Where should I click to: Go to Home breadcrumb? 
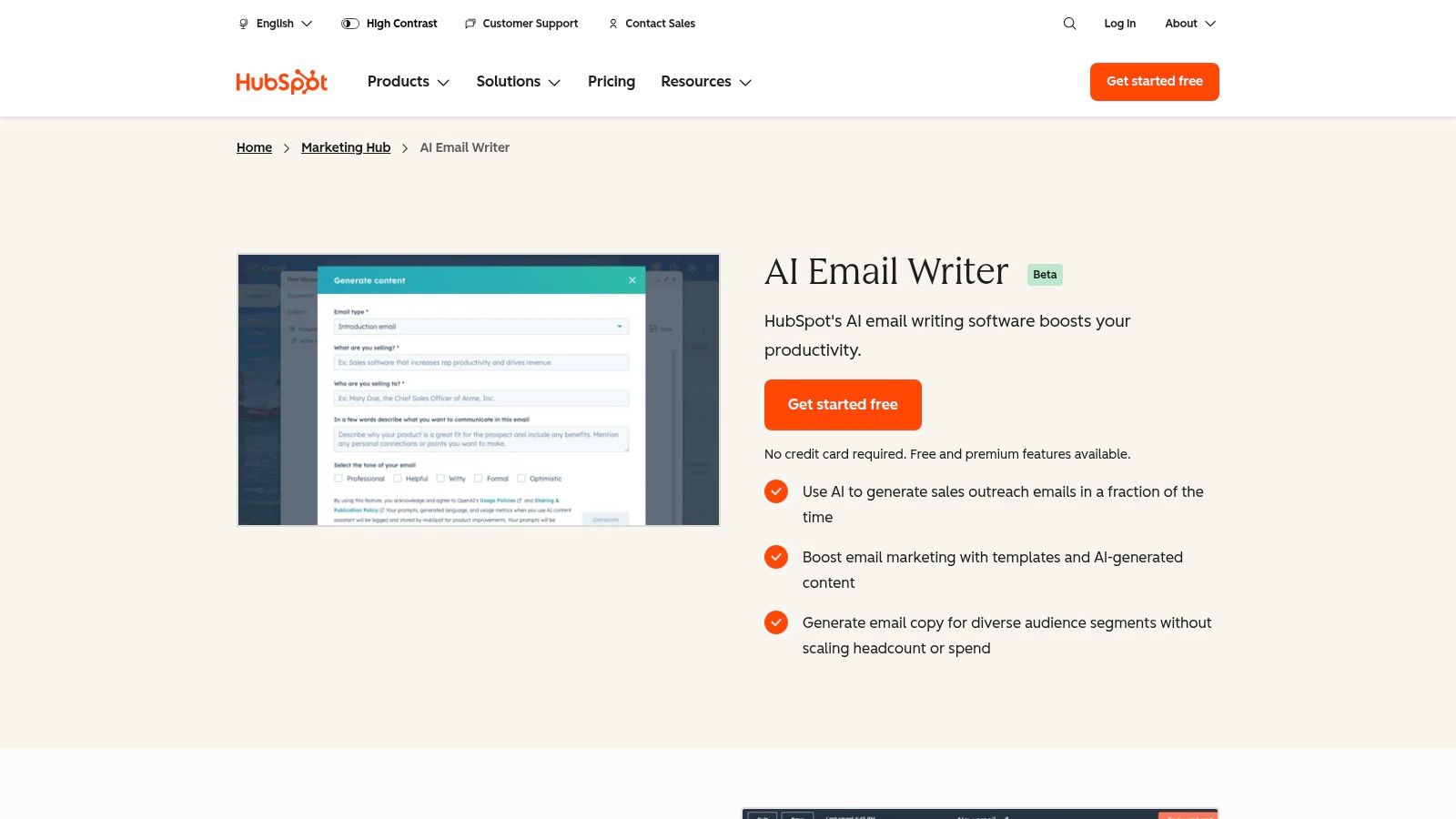coord(254,147)
